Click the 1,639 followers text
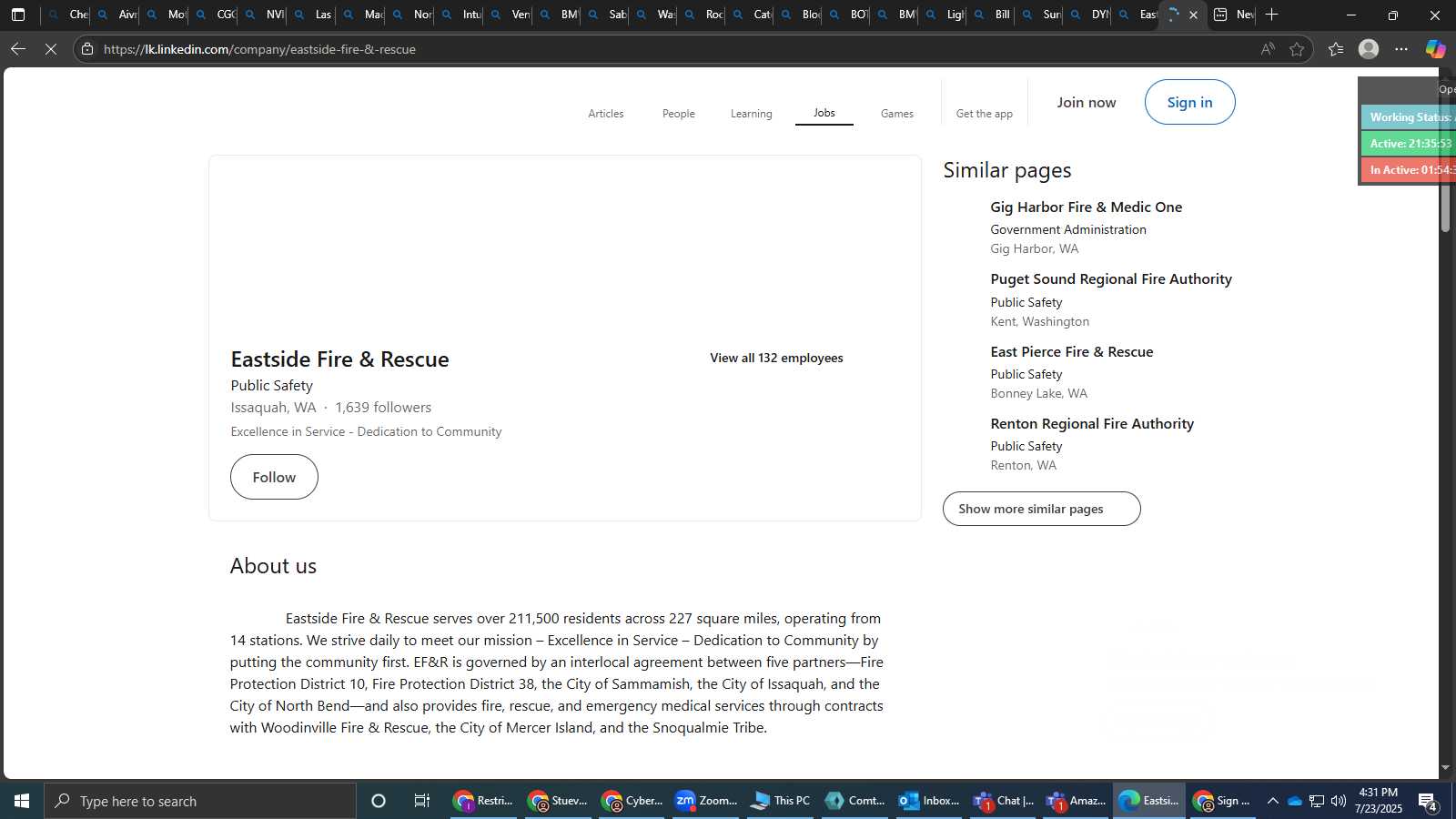1456x819 pixels. pos(383,408)
